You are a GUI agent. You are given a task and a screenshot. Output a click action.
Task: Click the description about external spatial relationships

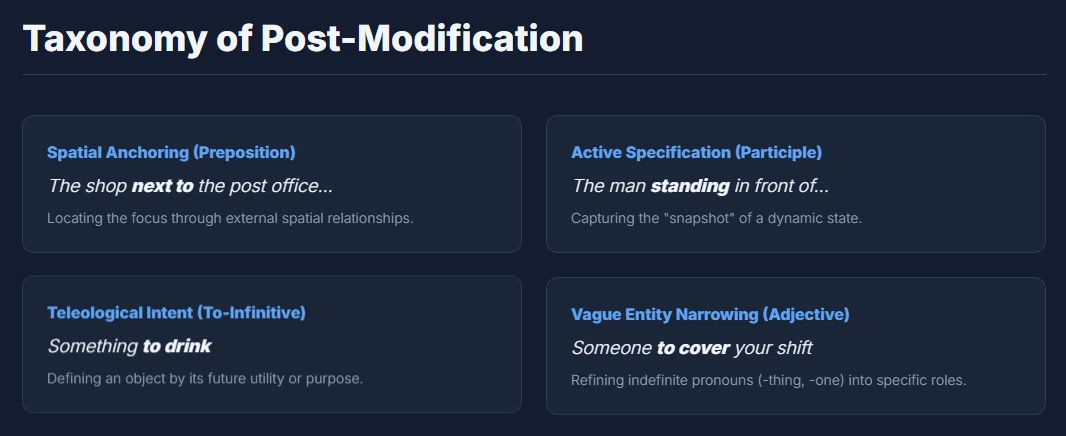pyautogui.click(x=230, y=219)
